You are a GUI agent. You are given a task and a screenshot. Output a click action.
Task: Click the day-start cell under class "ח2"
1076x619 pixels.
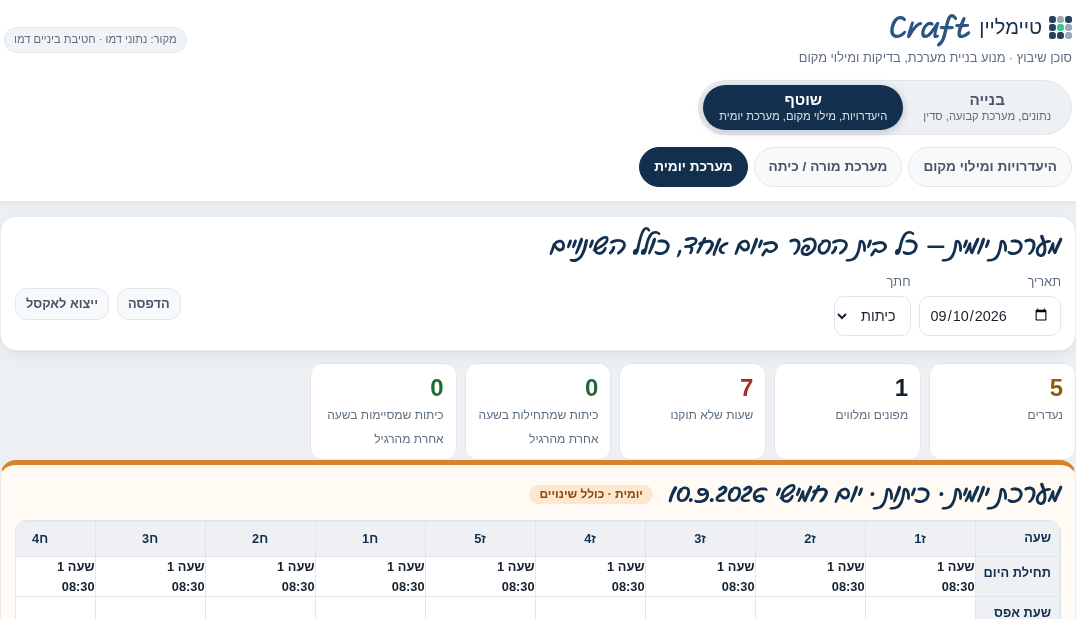click(x=260, y=576)
